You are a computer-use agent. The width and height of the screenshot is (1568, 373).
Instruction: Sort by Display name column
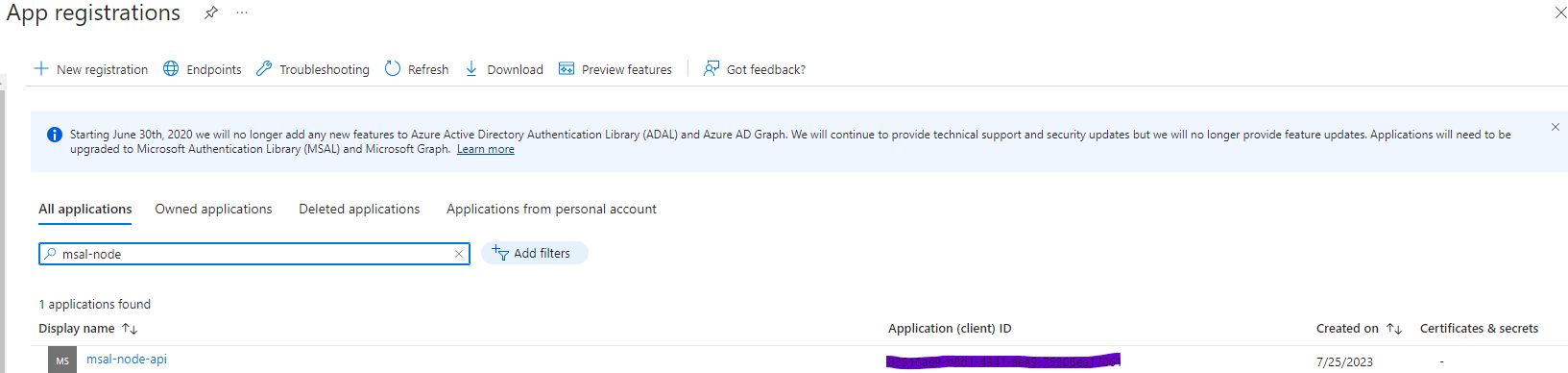coord(130,329)
